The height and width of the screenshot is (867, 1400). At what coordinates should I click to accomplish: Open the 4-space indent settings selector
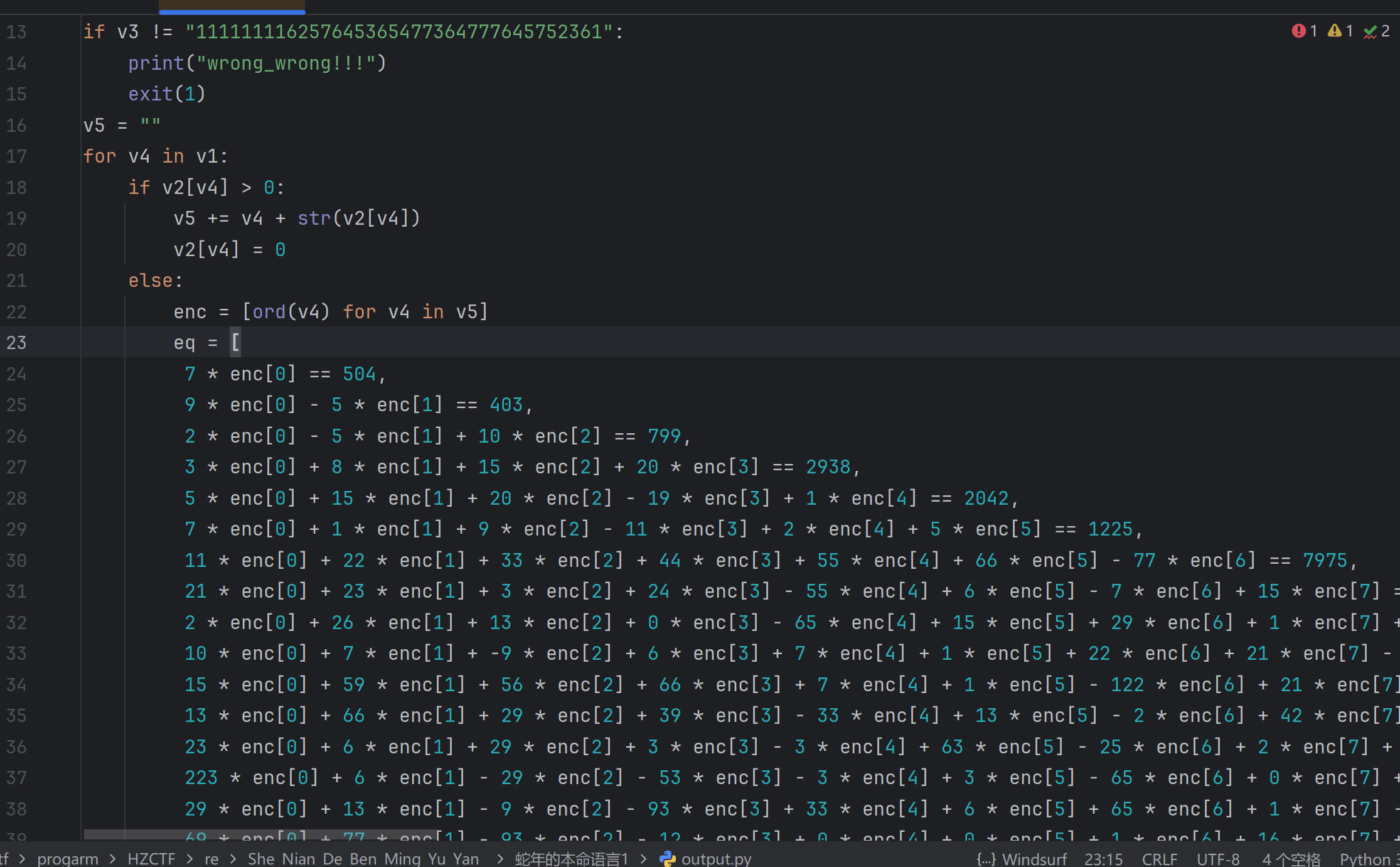[x=1291, y=858]
